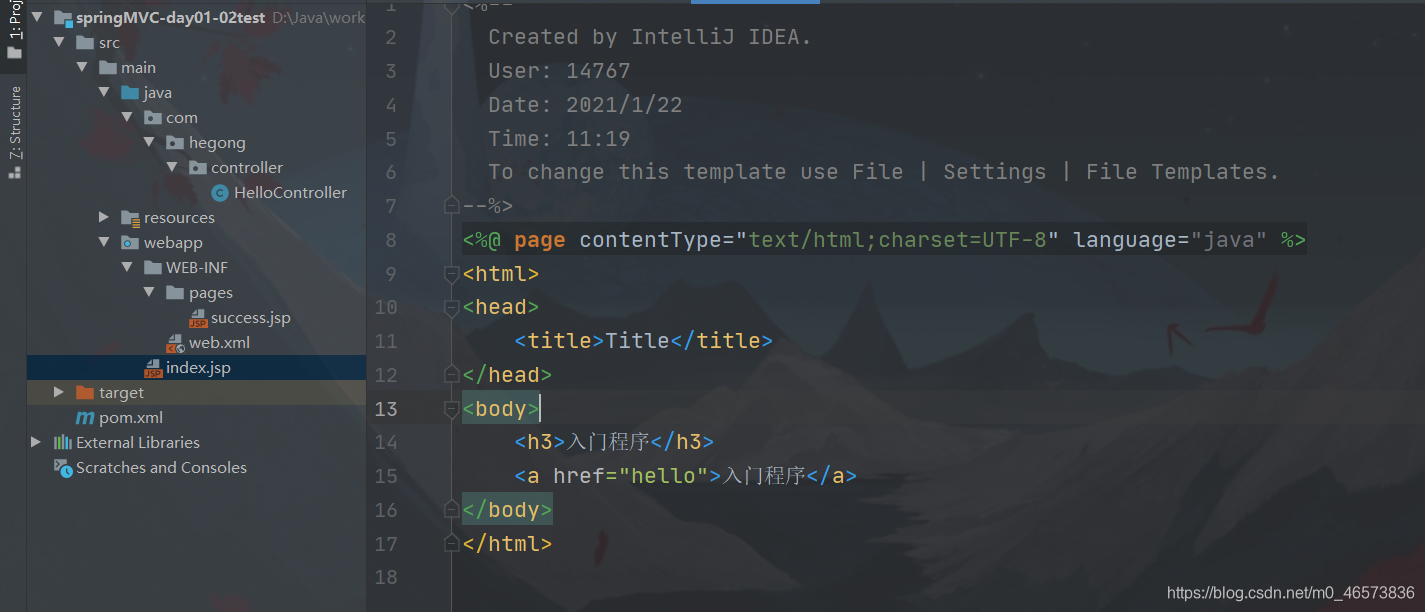Click 'File Templates.' in line 6 comment
Screen dimensions: 1425x612
pyautogui.click(x=1182, y=172)
